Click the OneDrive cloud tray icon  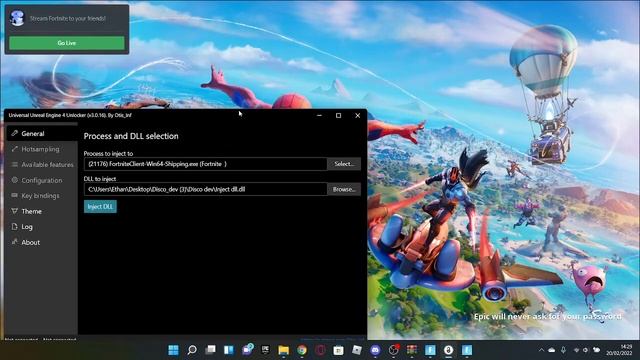[552, 350]
